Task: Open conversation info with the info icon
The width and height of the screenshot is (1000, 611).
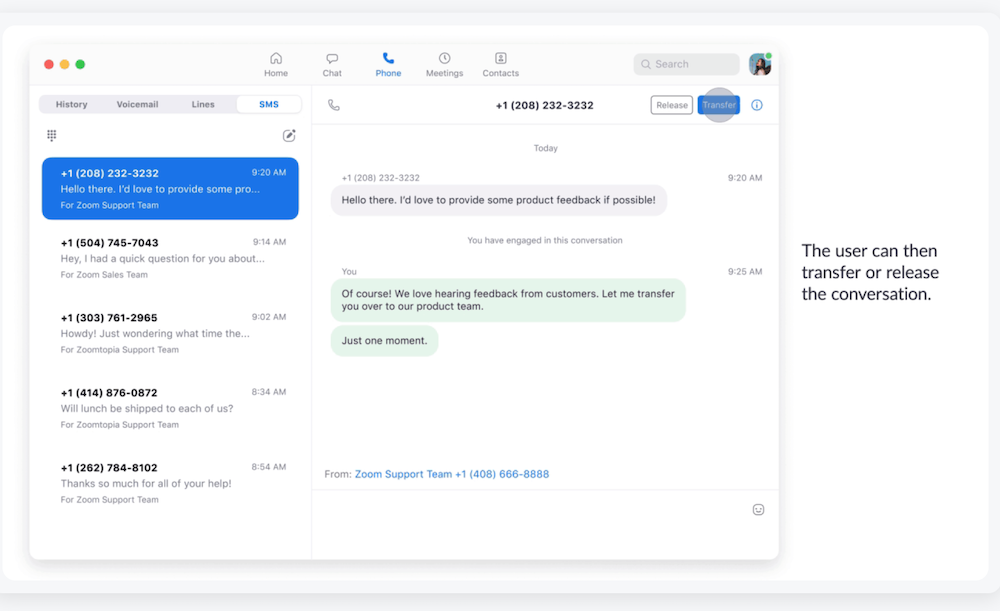Action: 757,104
